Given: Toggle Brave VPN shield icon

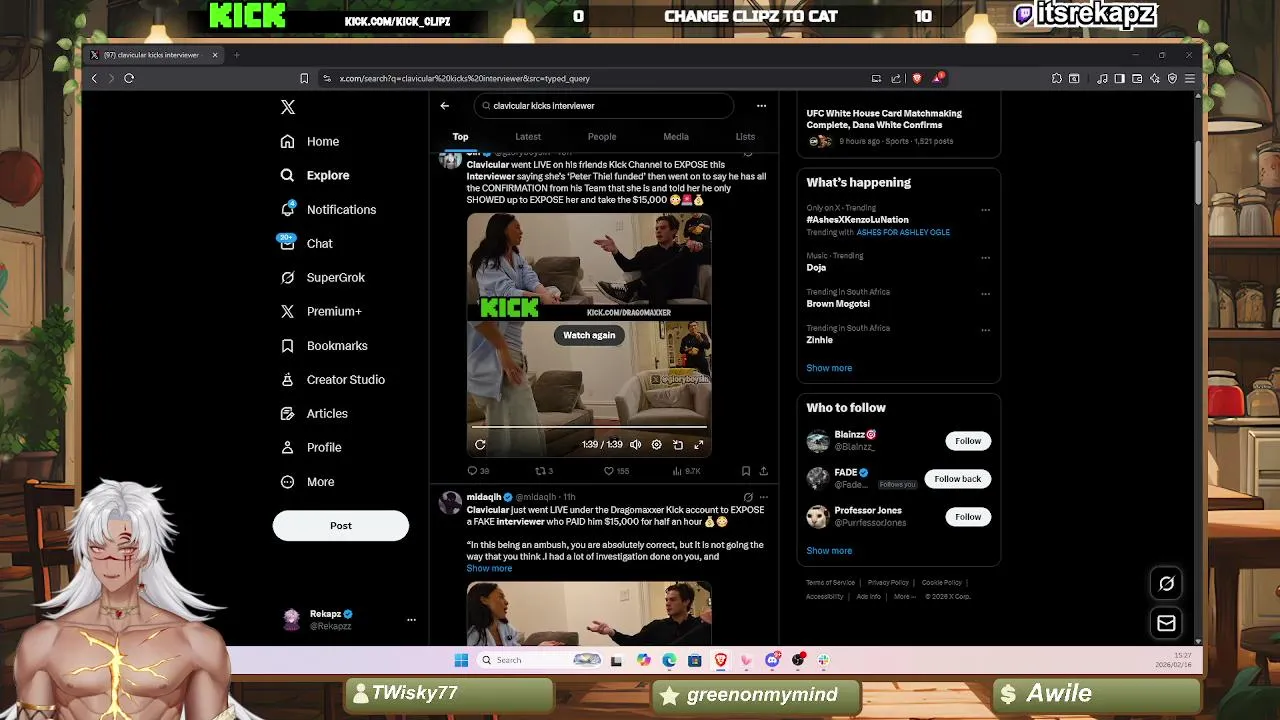Looking at the screenshot, I should [x=1172, y=78].
